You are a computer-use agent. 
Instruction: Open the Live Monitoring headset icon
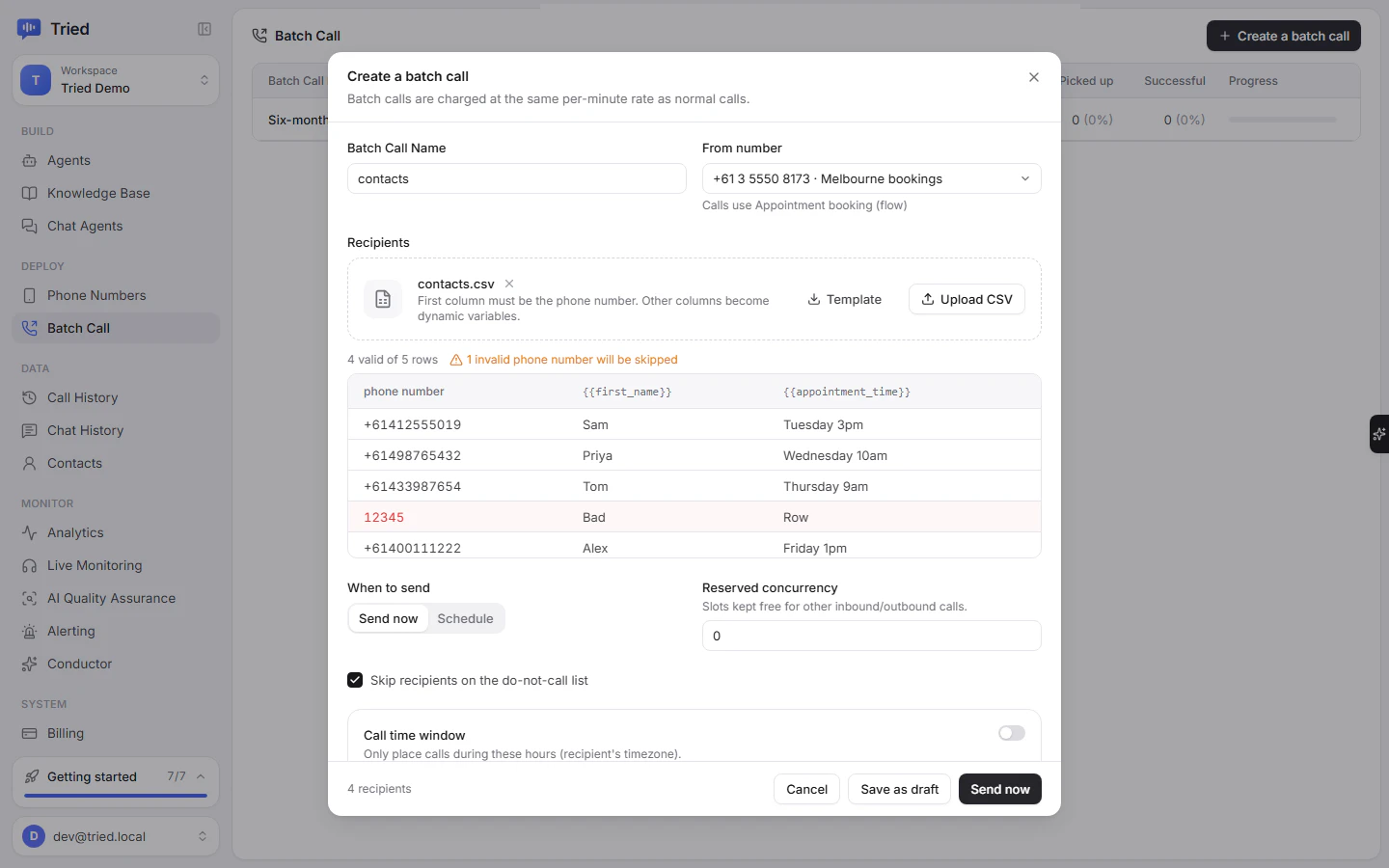pyautogui.click(x=30, y=566)
